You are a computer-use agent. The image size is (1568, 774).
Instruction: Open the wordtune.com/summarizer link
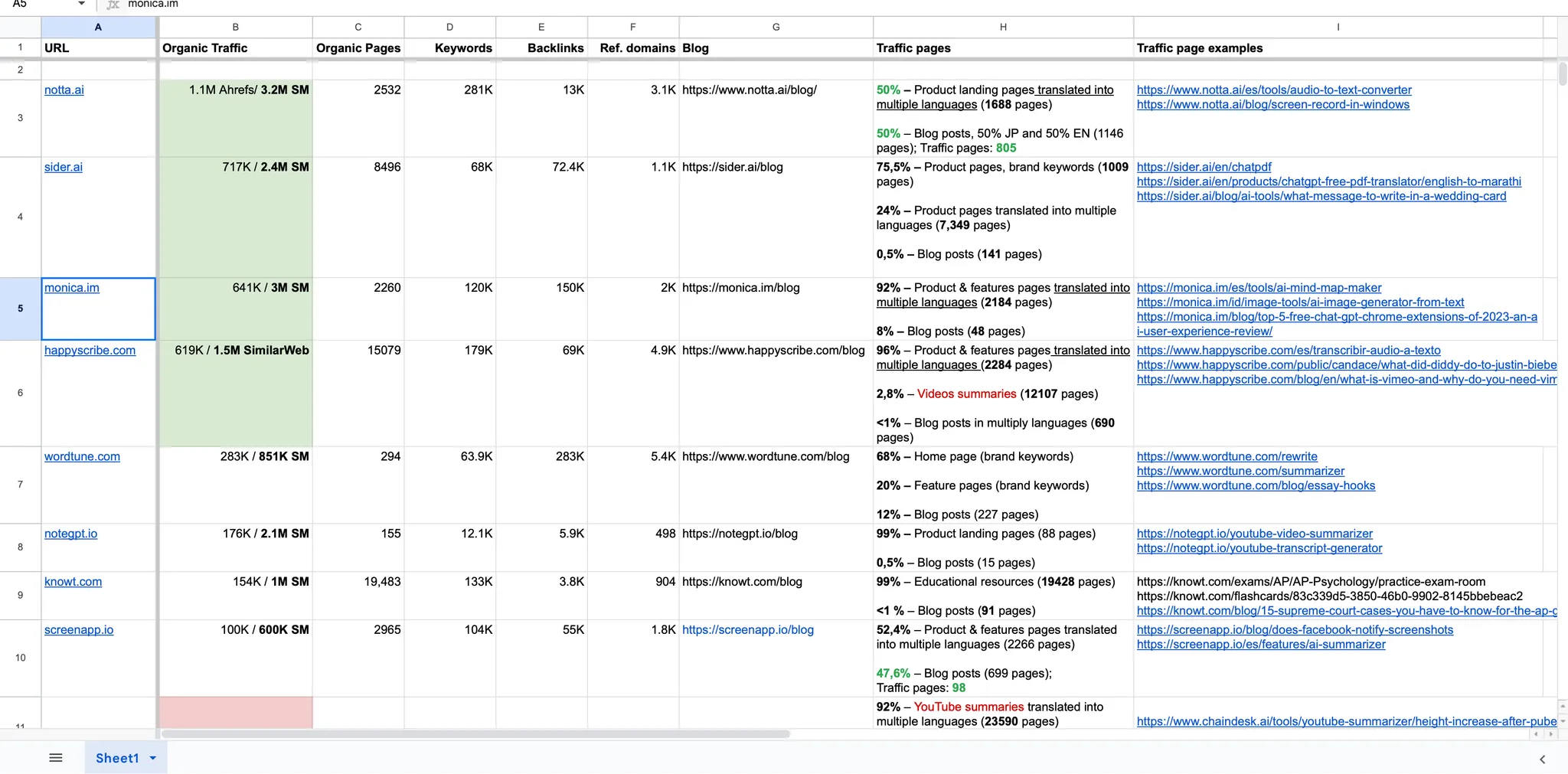point(1241,471)
